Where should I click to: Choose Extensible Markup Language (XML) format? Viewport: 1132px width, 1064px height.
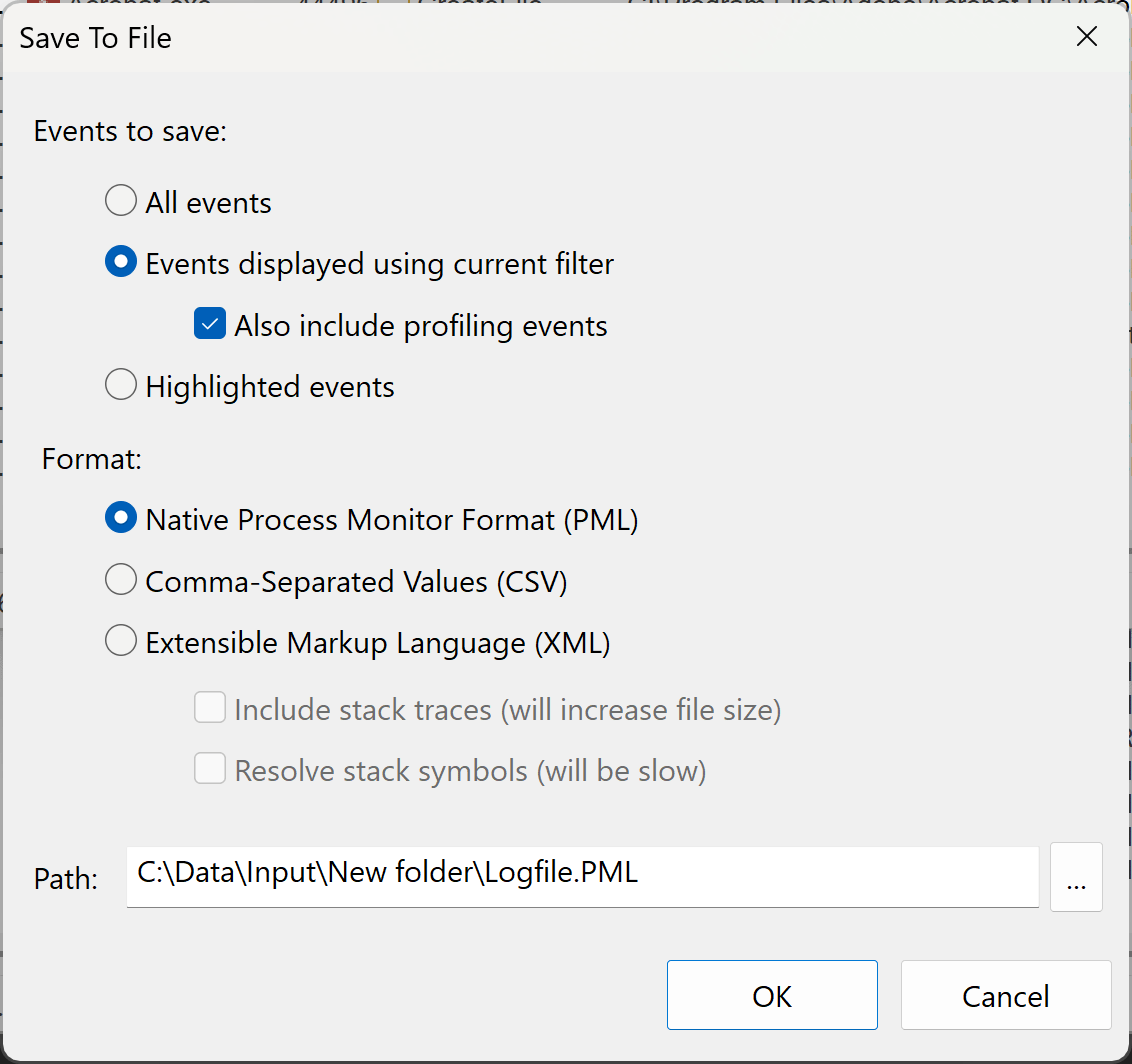[120, 640]
